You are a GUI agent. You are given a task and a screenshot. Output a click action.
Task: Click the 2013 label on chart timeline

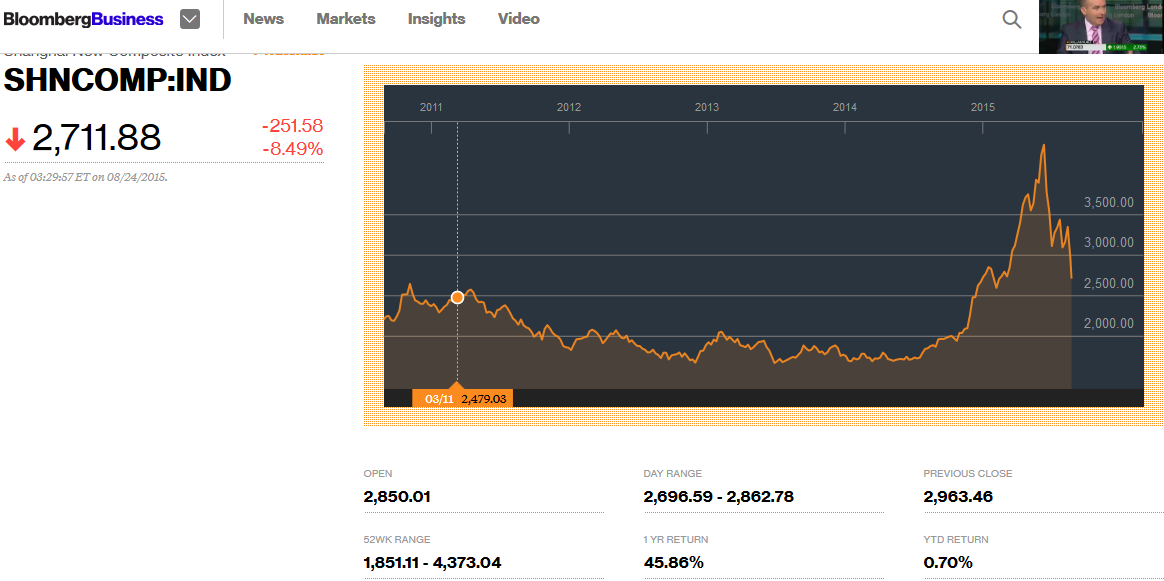[x=707, y=107]
